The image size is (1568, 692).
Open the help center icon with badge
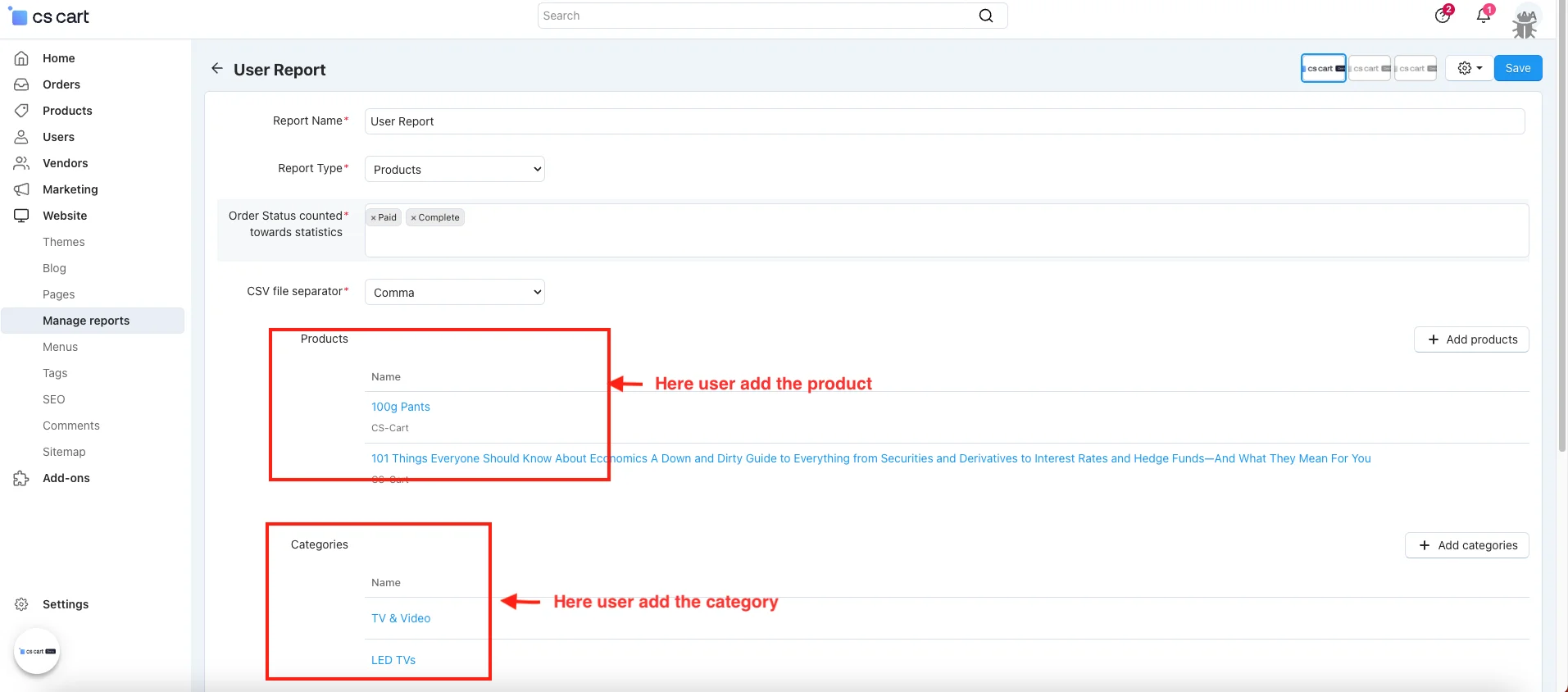(x=1443, y=16)
